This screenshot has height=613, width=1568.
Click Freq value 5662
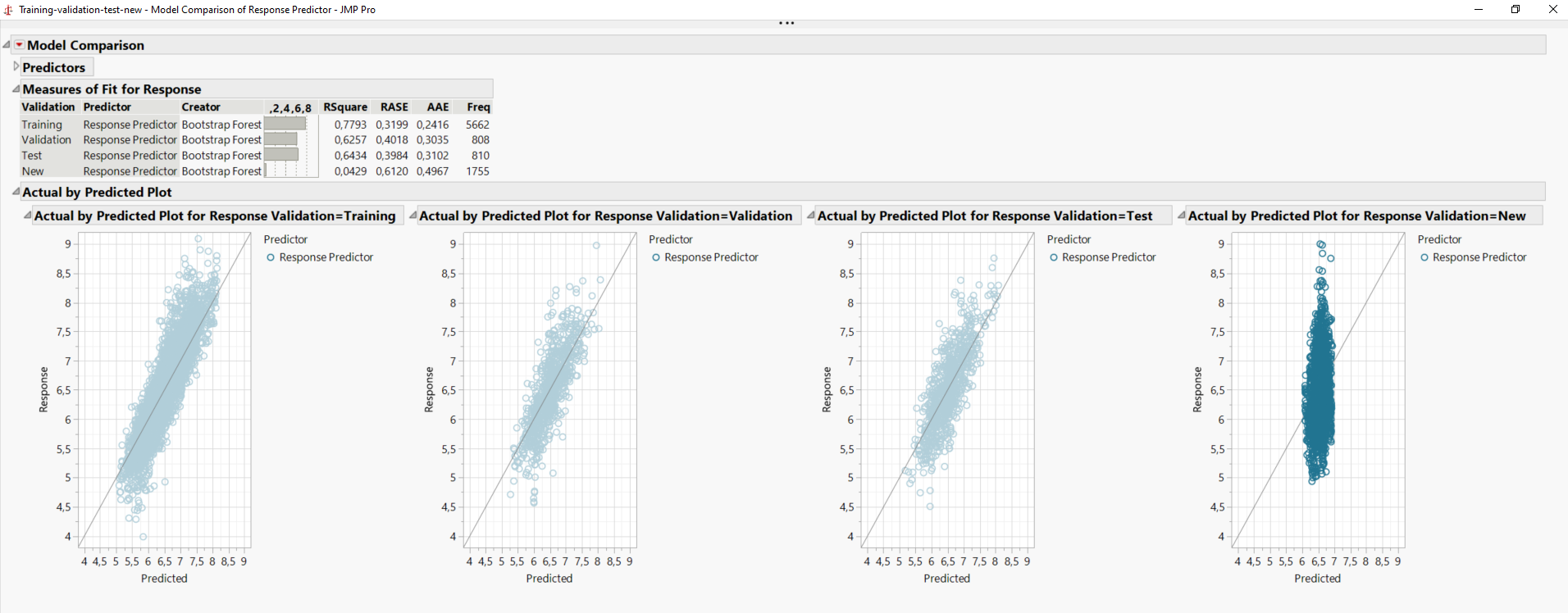coord(477,125)
